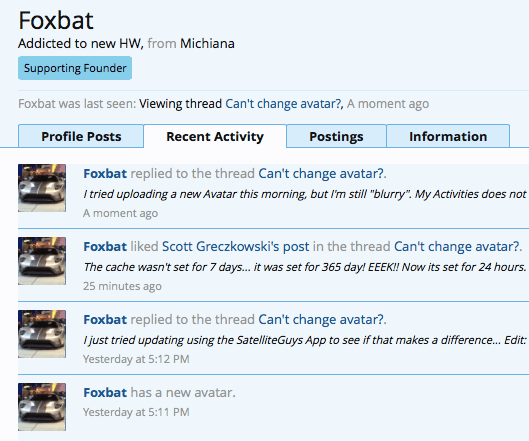Click avatar beside 'A moment ago' reply
Image resolution: width=529 pixels, height=441 pixels.
pyautogui.click(x=42, y=188)
